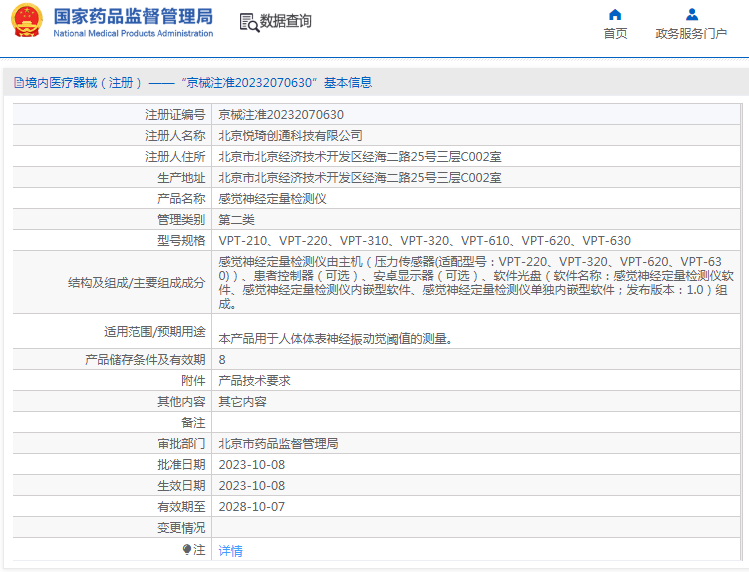Click the 适用范围/预期用途 label
The width and height of the screenshot is (749, 572).
[155, 332]
